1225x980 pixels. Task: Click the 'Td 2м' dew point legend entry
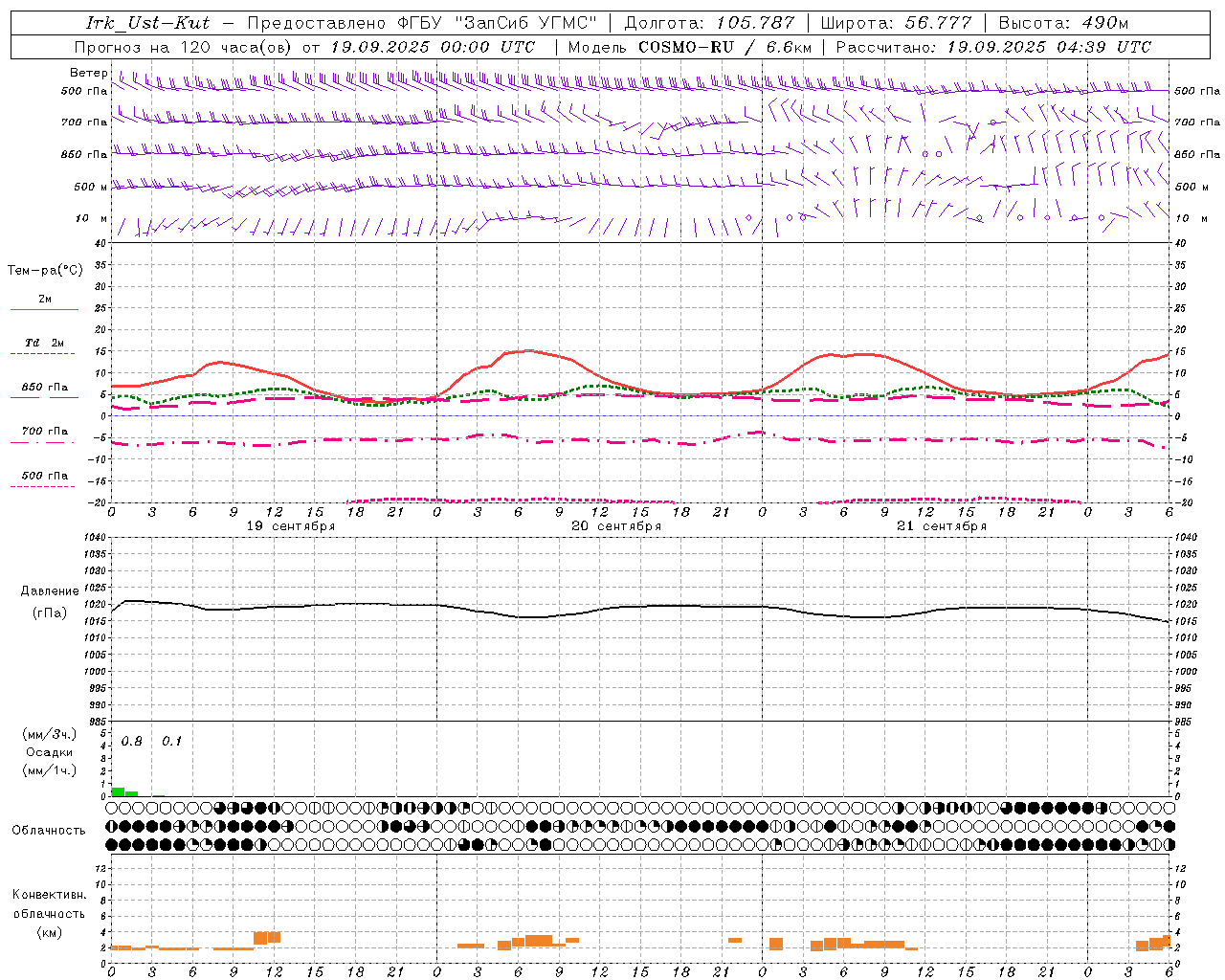tap(44, 343)
